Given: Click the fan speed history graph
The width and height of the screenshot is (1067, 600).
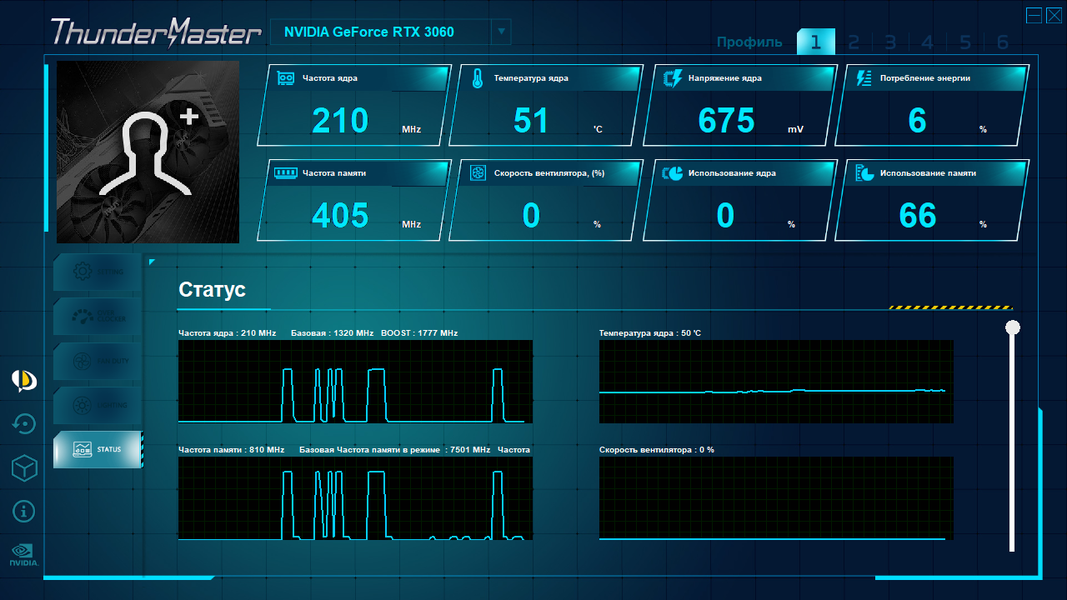Looking at the screenshot, I should (776, 499).
